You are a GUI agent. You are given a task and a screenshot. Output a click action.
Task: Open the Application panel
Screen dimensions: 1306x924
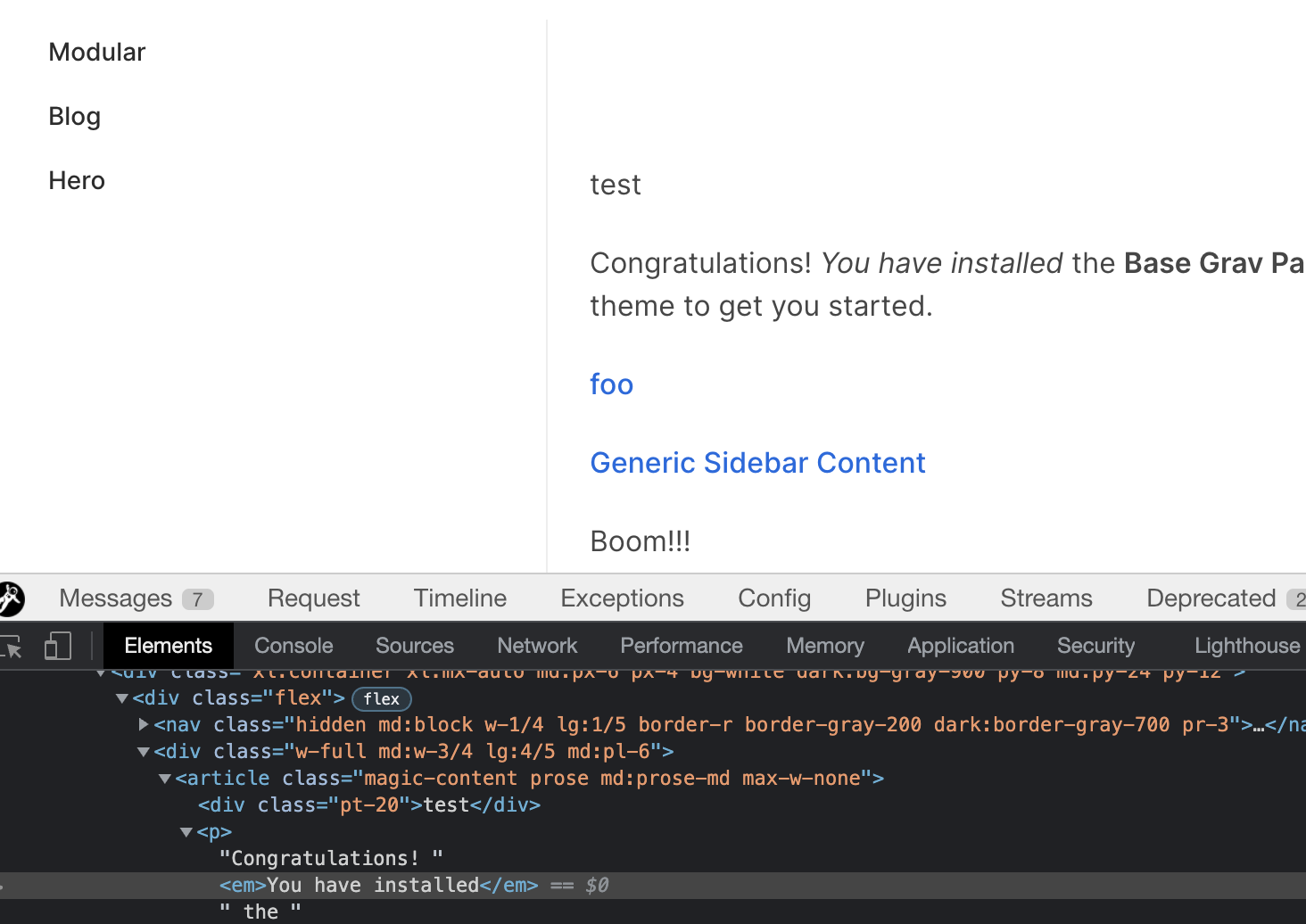tap(960, 645)
